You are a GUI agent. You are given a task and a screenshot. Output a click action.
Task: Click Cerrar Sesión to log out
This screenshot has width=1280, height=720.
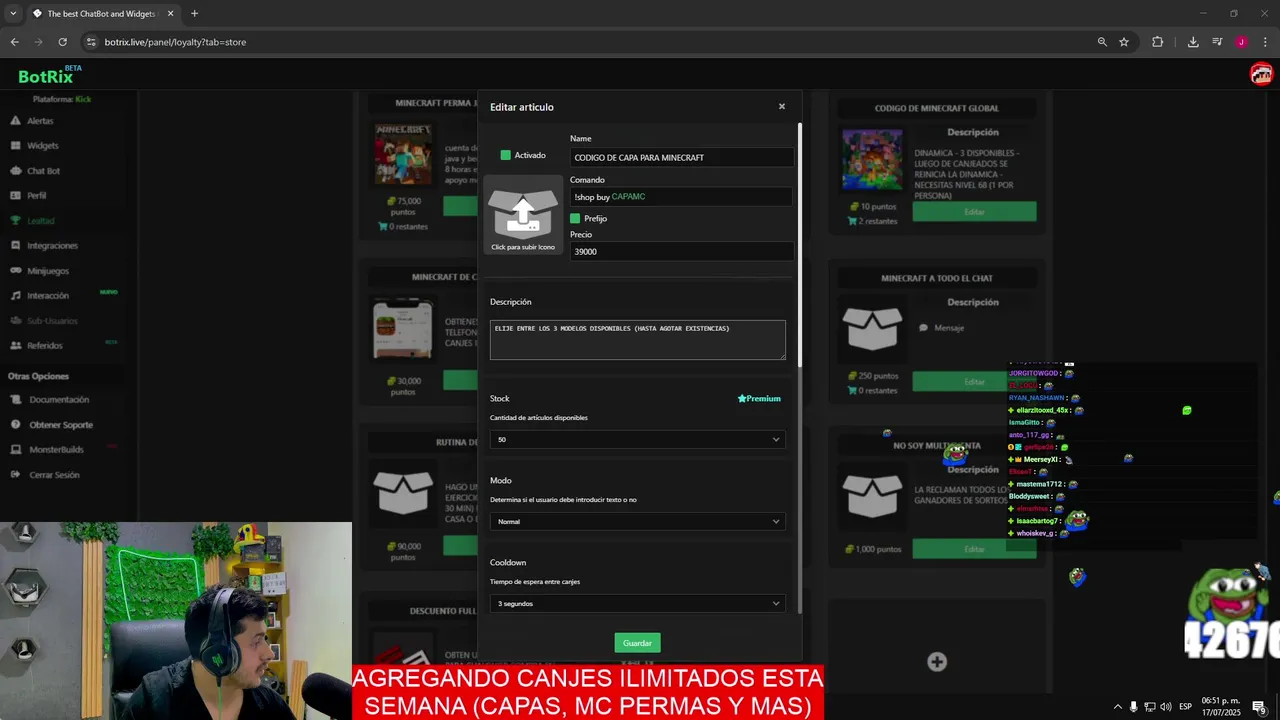coord(54,475)
